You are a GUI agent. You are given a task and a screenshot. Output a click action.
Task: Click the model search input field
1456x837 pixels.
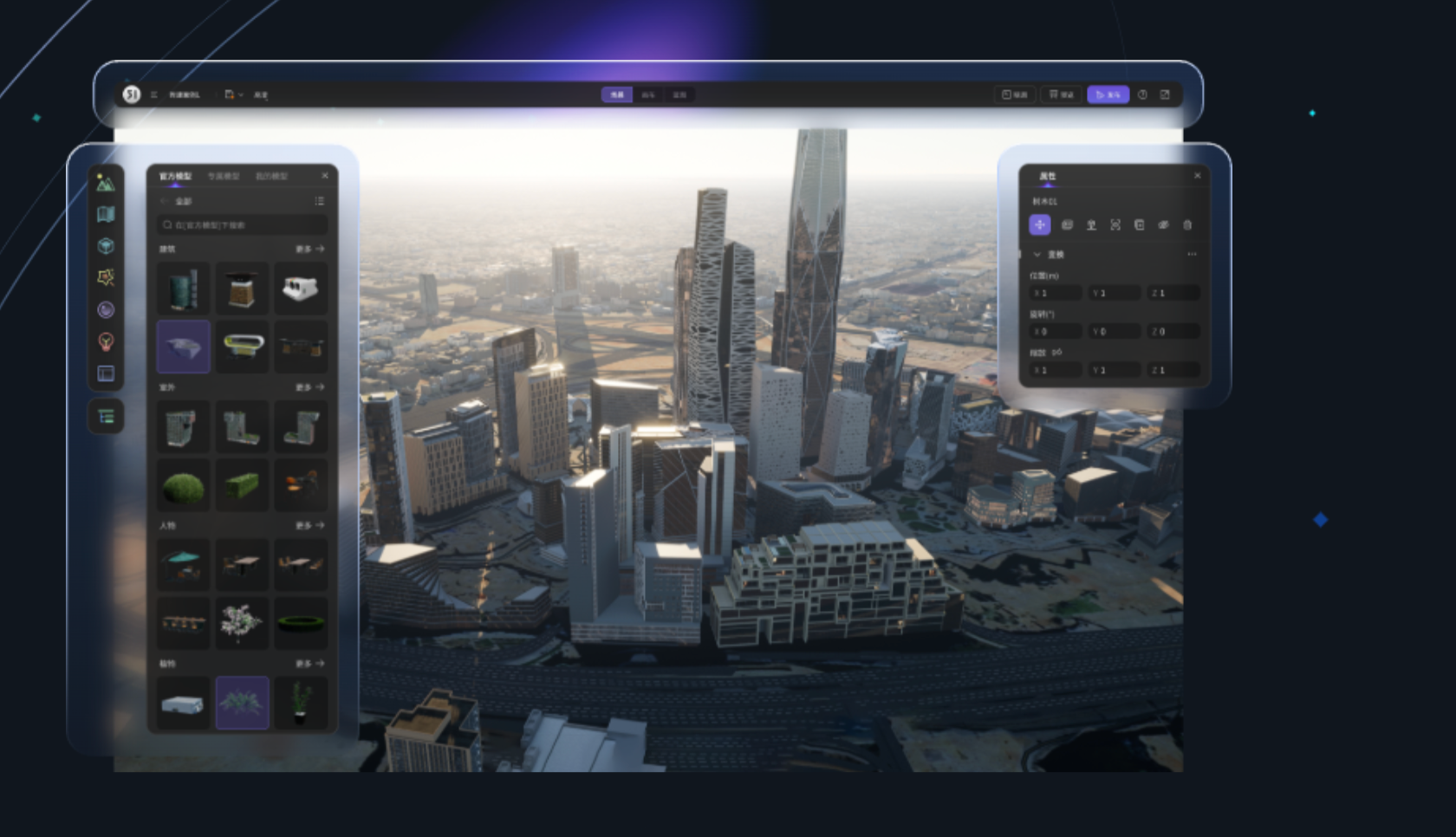(242, 225)
